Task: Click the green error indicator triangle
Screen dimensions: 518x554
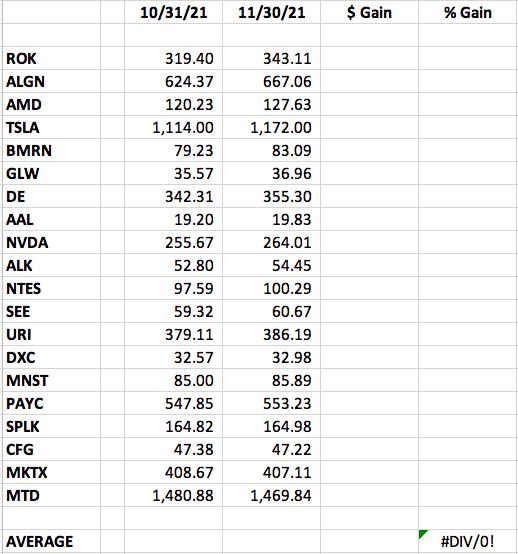Action: pyautogui.click(x=422, y=533)
